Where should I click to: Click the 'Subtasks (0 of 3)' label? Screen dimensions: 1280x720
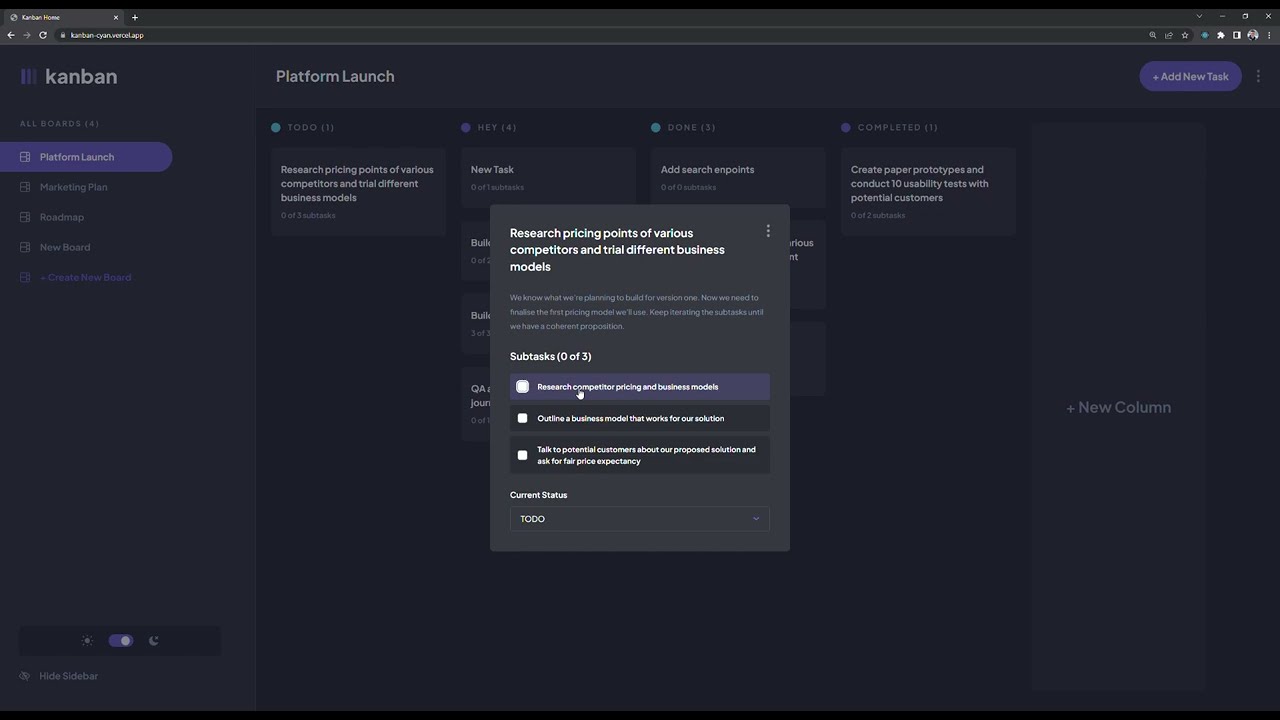click(550, 356)
